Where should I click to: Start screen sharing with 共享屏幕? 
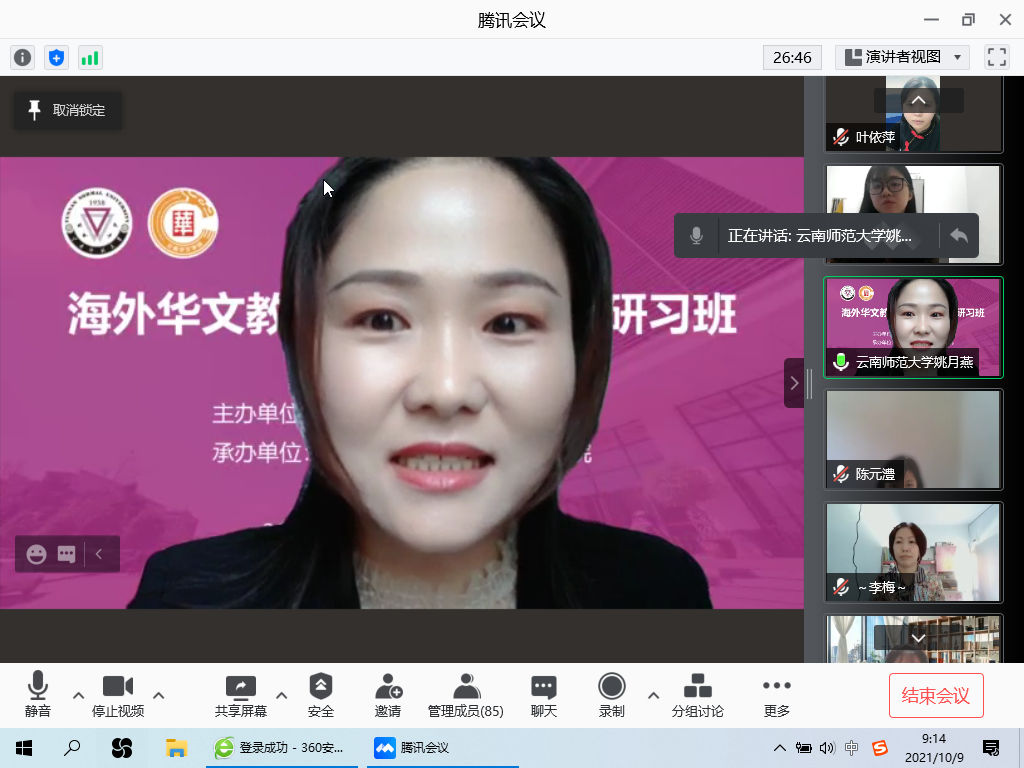pyautogui.click(x=241, y=695)
